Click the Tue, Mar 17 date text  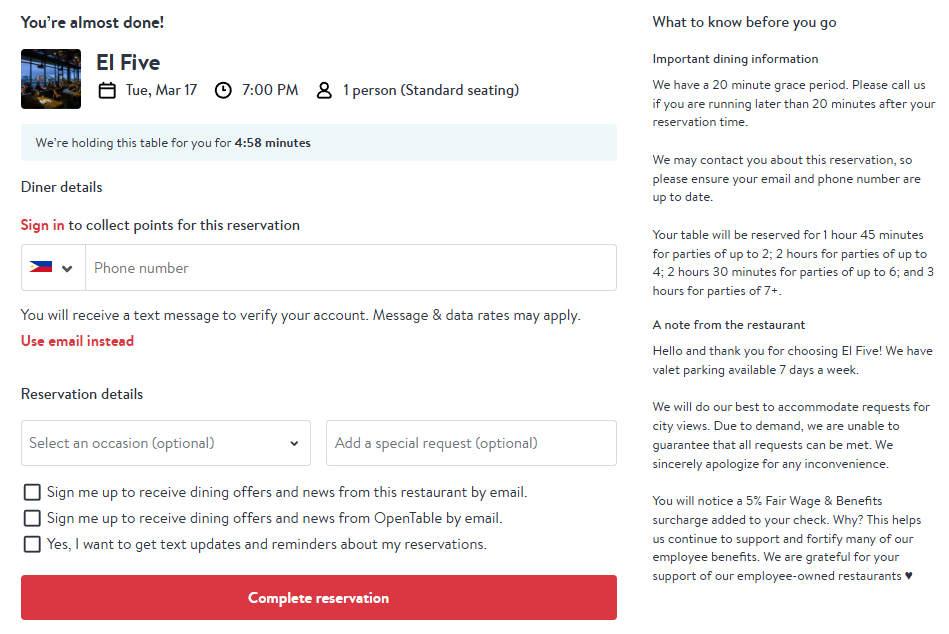pyautogui.click(x=162, y=90)
